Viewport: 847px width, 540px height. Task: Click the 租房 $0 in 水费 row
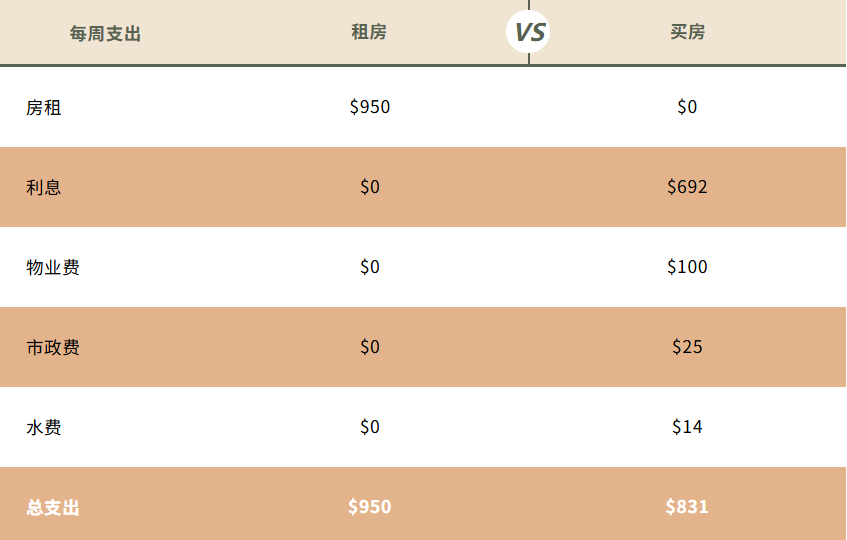click(x=370, y=427)
